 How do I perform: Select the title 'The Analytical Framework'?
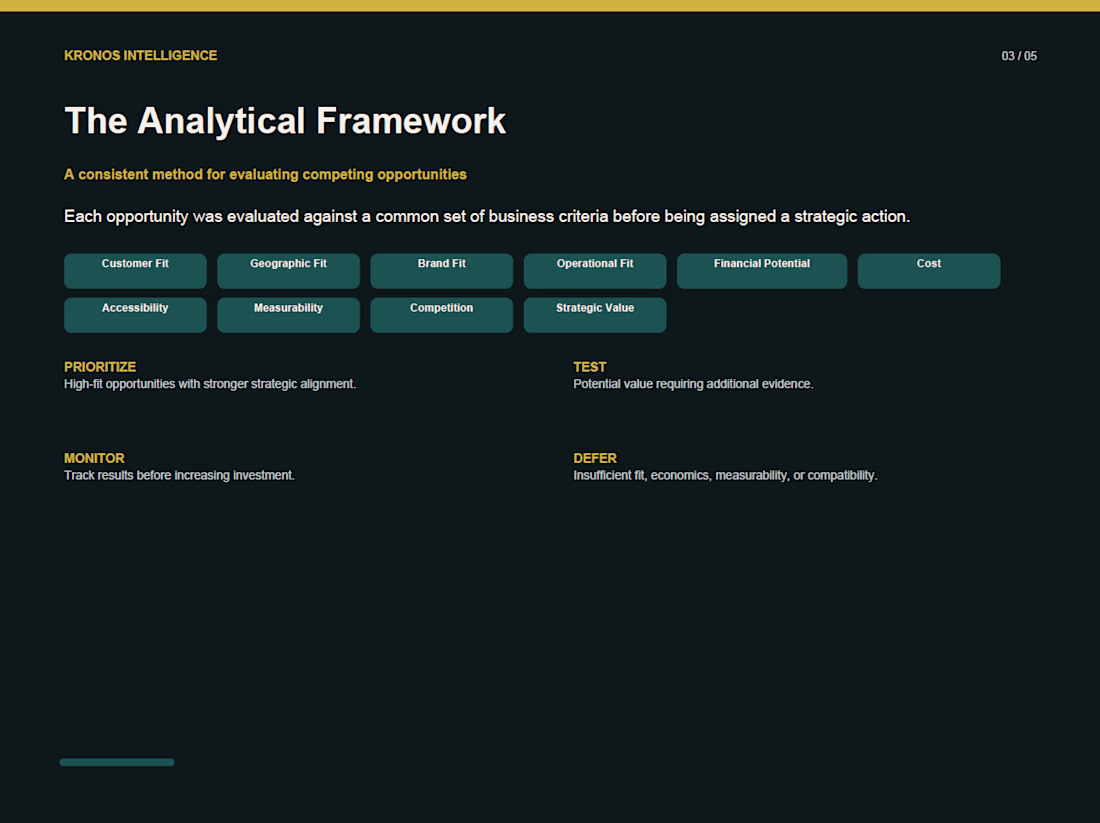tap(285, 121)
